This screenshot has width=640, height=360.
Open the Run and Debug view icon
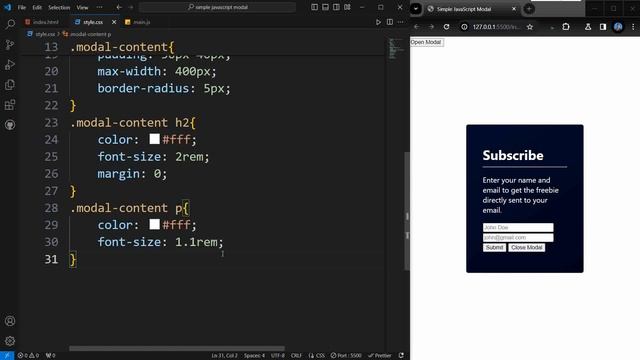[10, 64]
